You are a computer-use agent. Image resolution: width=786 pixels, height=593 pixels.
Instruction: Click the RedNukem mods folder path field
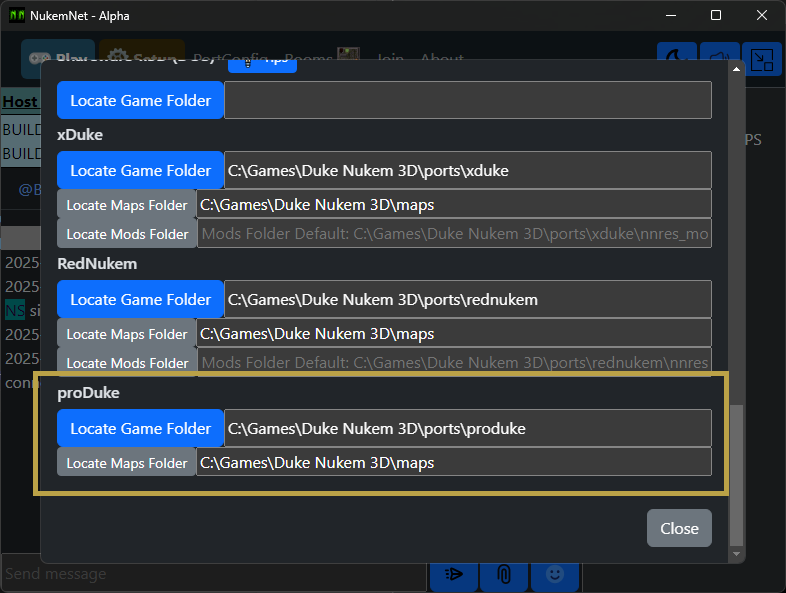click(x=454, y=363)
